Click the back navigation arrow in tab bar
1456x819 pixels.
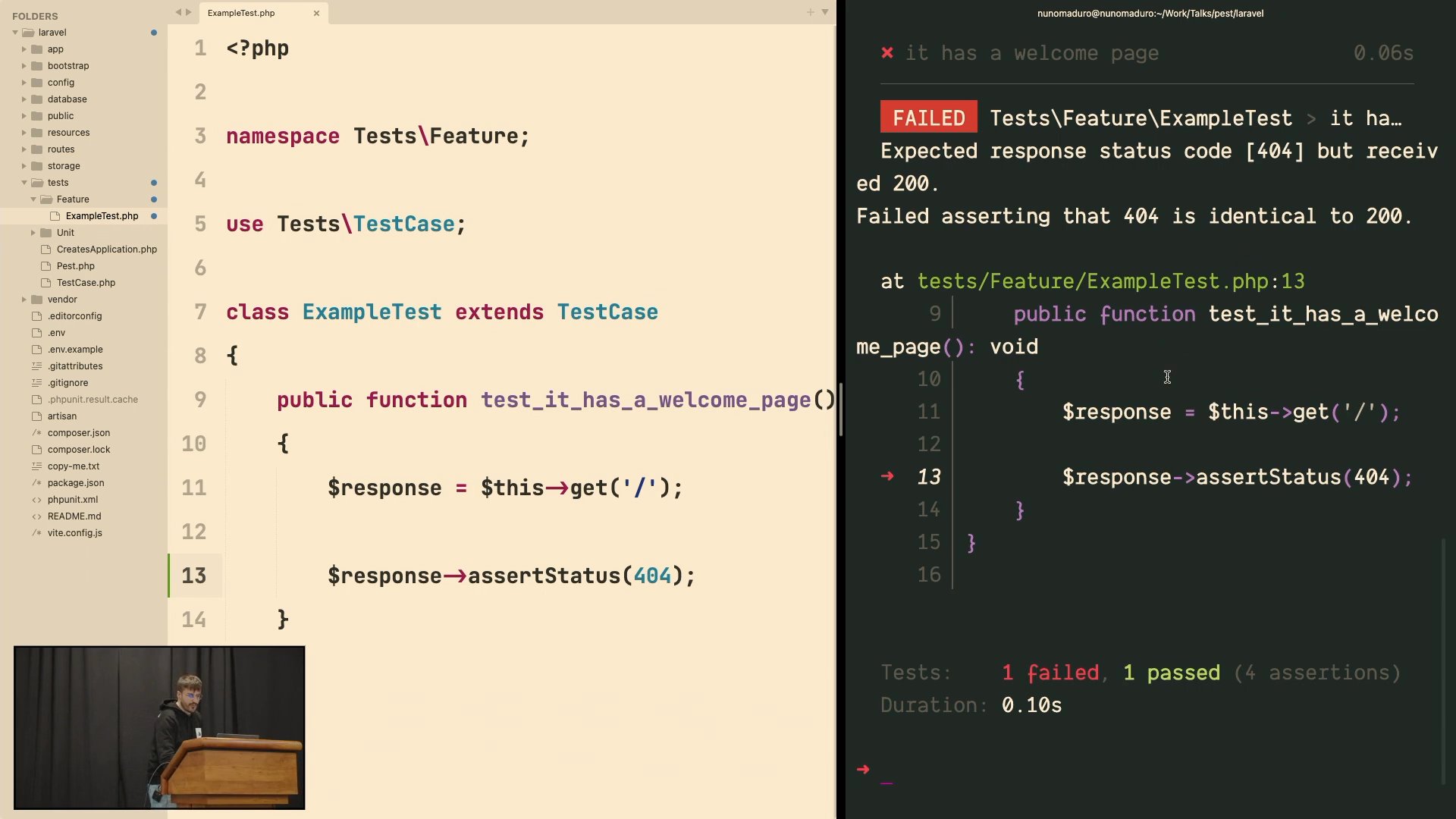(x=178, y=12)
